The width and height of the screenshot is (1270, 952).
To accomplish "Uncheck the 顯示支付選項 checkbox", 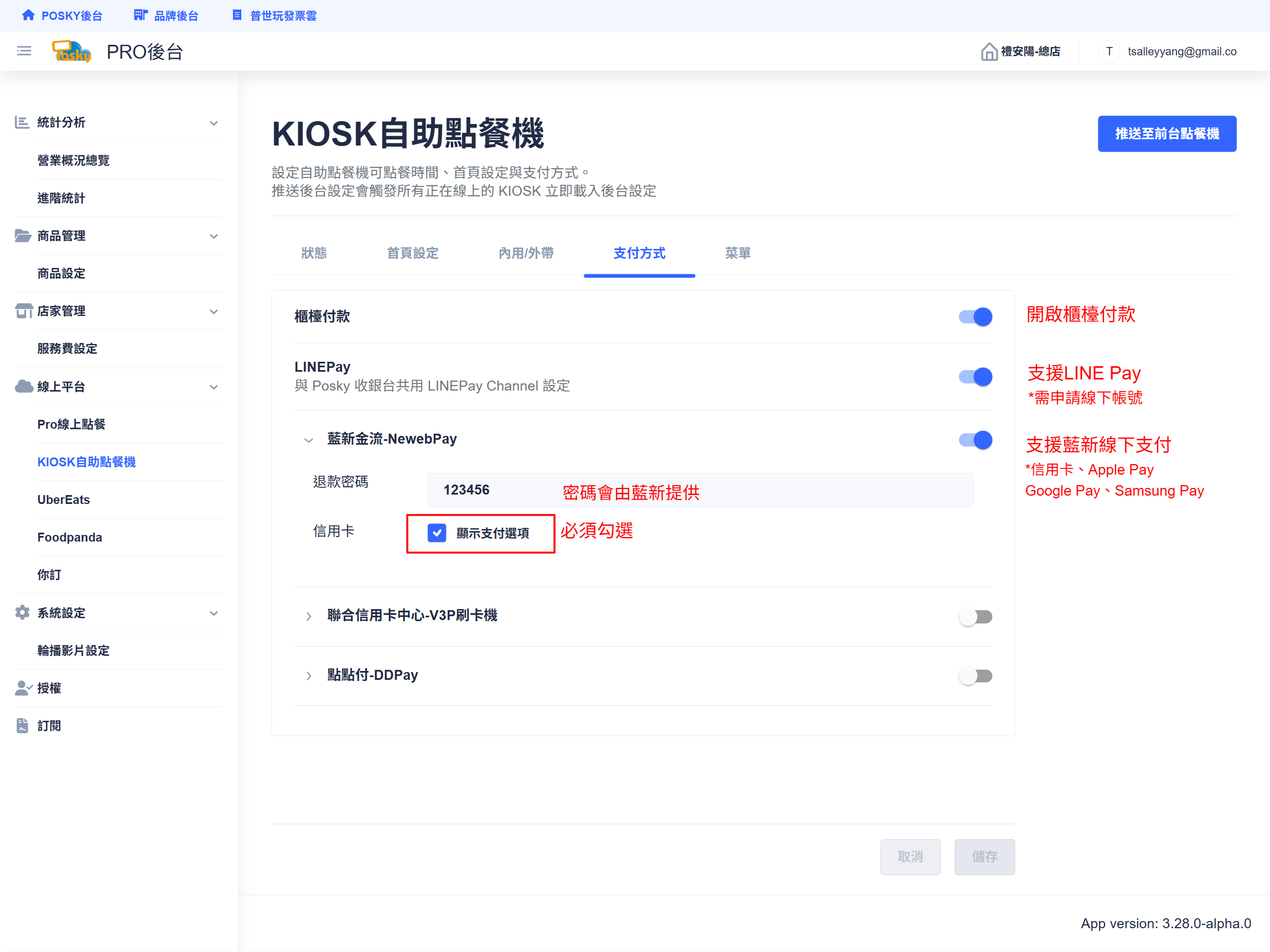I will (x=437, y=533).
